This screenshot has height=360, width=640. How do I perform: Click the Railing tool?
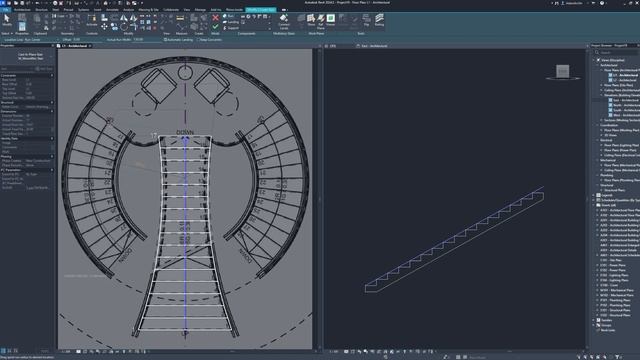click(x=379, y=20)
